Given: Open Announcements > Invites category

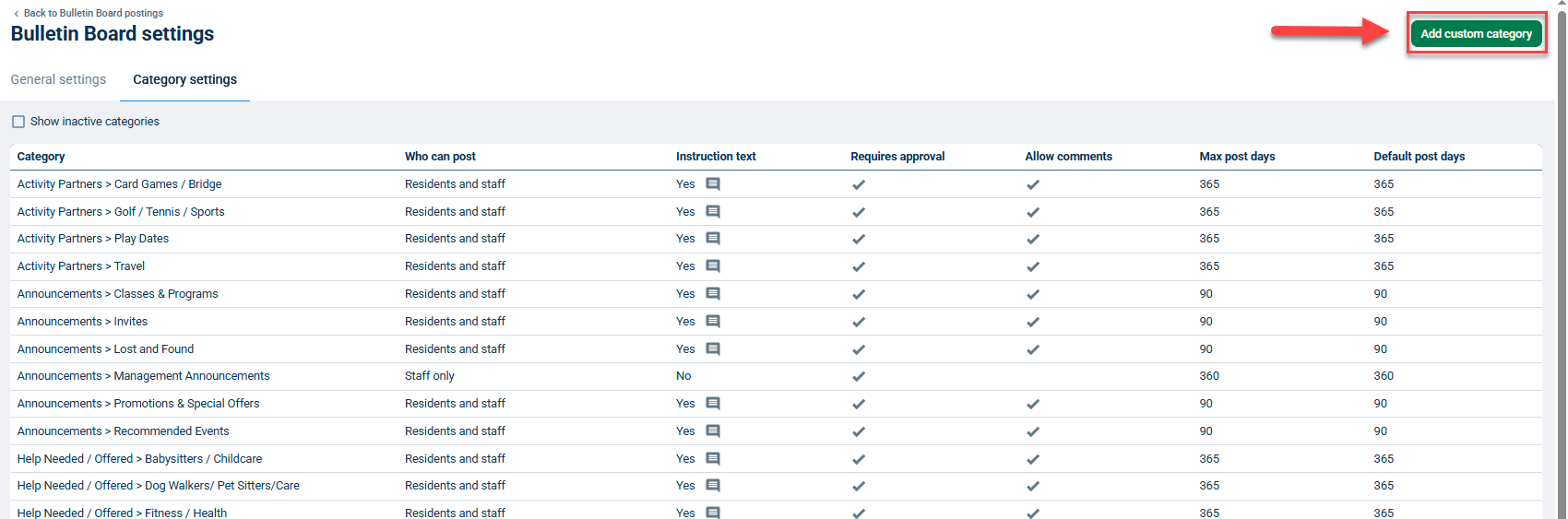Looking at the screenshot, I should [x=82, y=322].
